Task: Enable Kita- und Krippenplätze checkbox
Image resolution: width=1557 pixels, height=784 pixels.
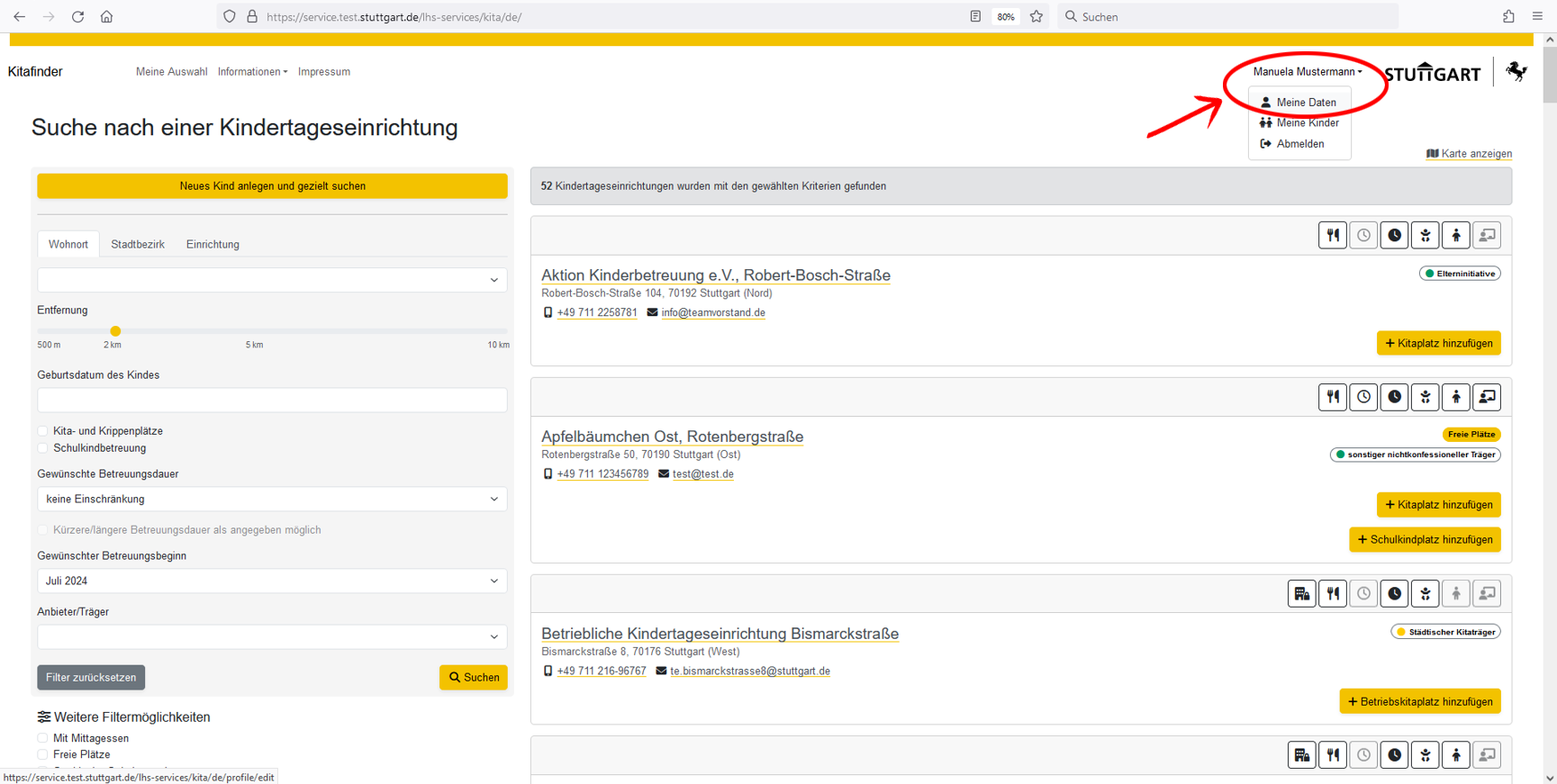Action: (43, 431)
